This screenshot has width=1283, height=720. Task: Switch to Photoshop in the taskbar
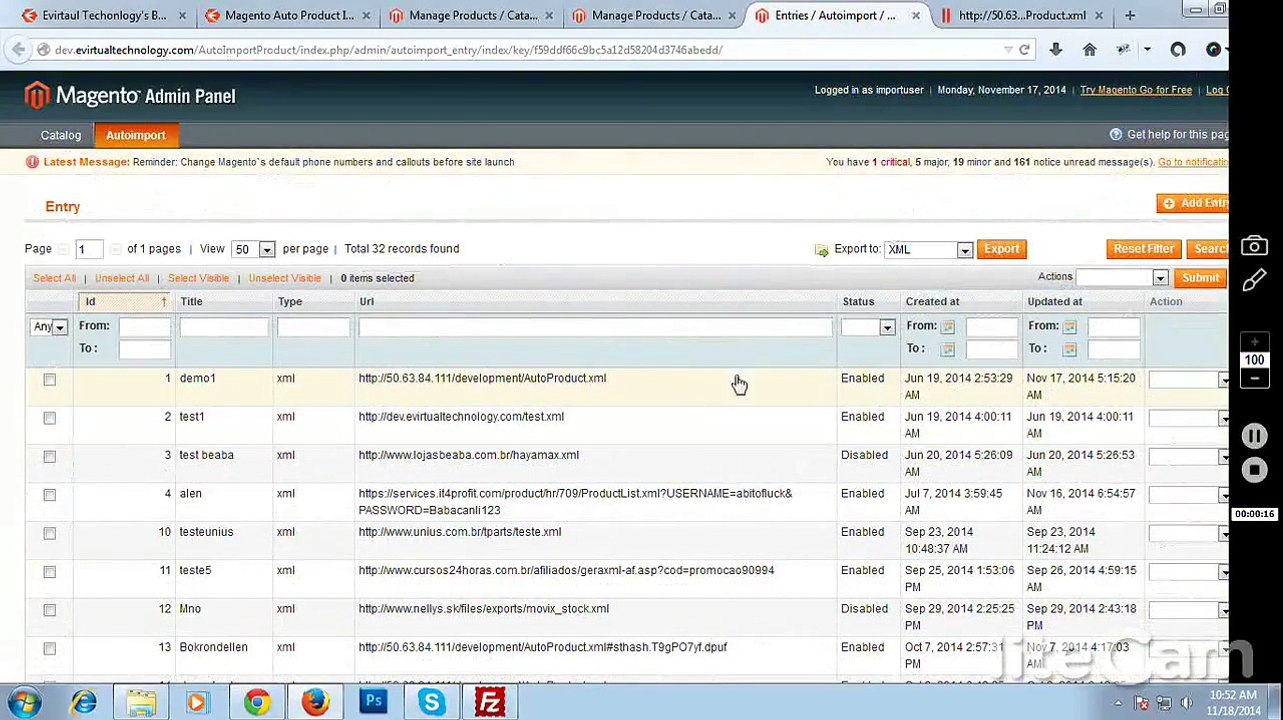(373, 702)
